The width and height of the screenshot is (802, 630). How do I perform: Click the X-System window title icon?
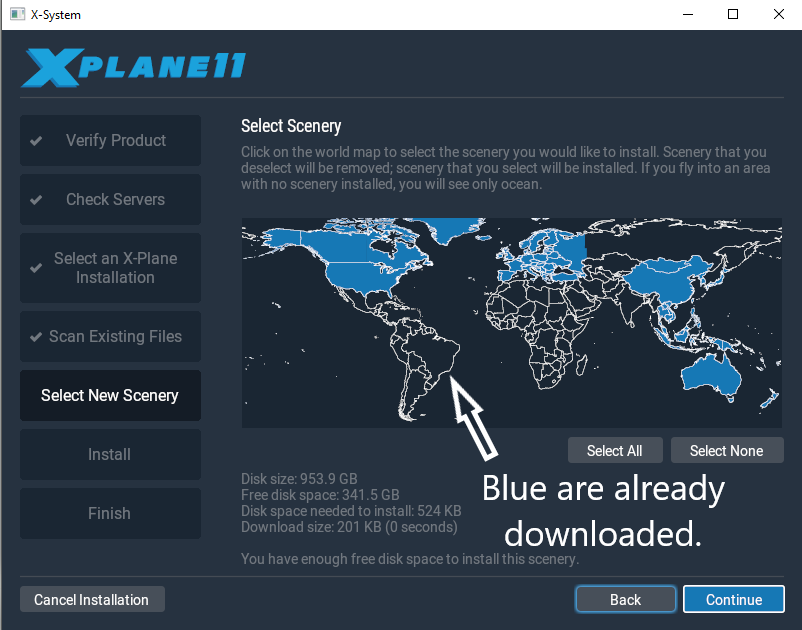[x=17, y=14]
